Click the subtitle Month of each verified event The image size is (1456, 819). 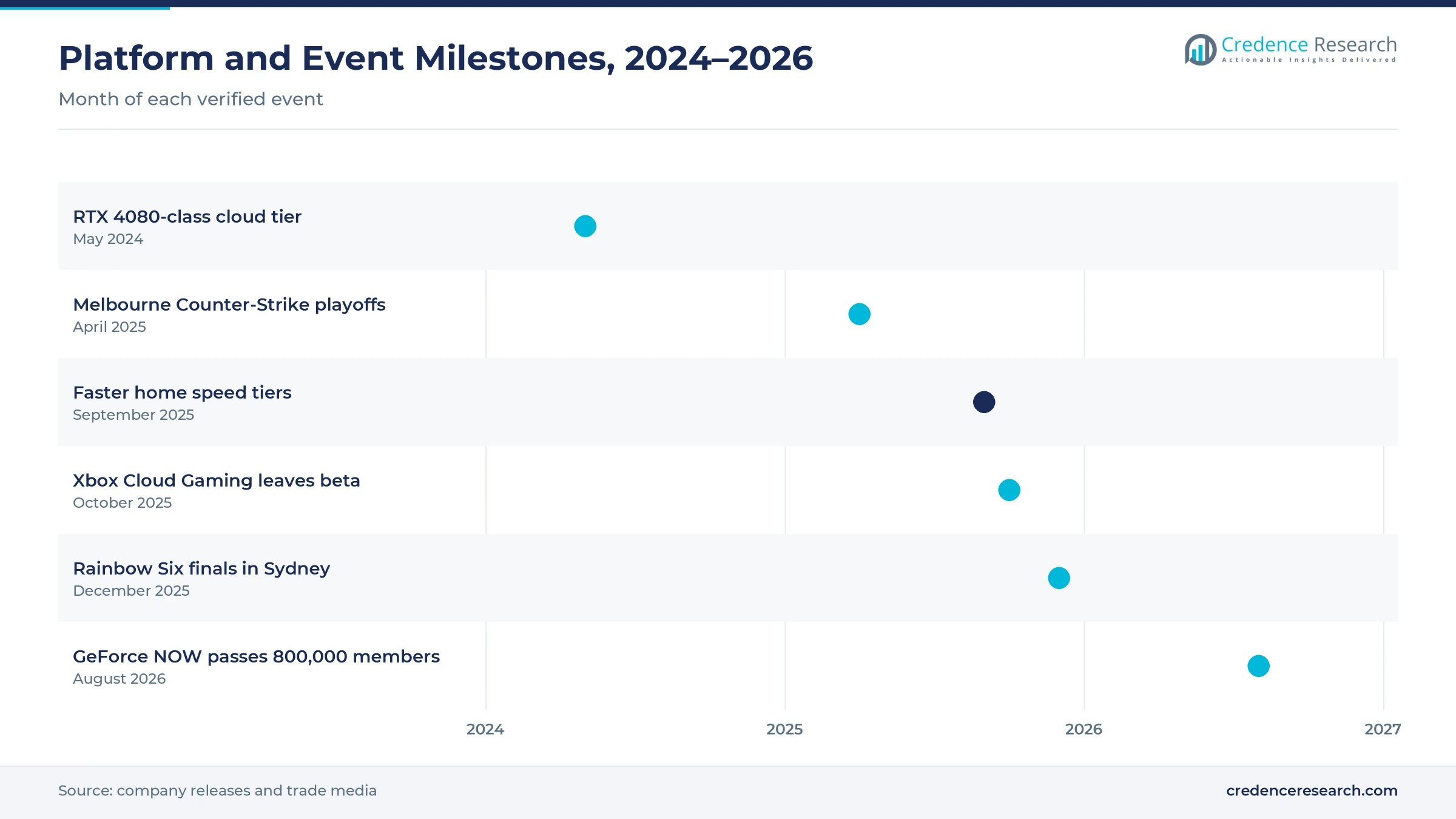pyautogui.click(x=190, y=99)
